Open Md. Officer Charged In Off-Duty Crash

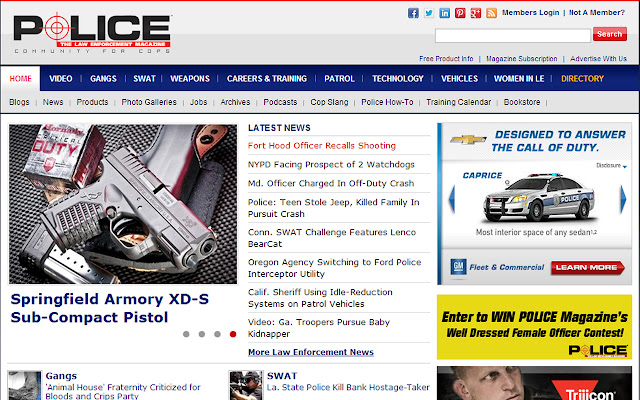click(x=331, y=183)
